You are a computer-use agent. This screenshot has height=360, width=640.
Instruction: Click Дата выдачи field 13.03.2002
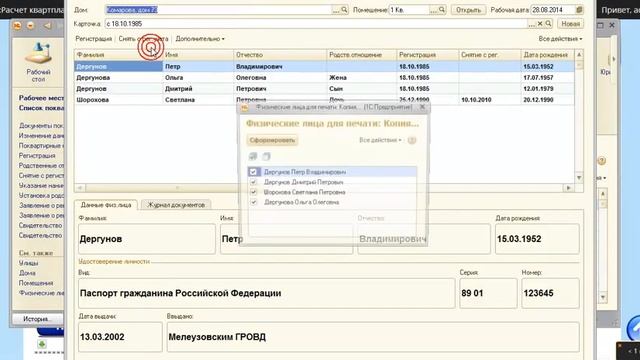click(x=120, y=337)
